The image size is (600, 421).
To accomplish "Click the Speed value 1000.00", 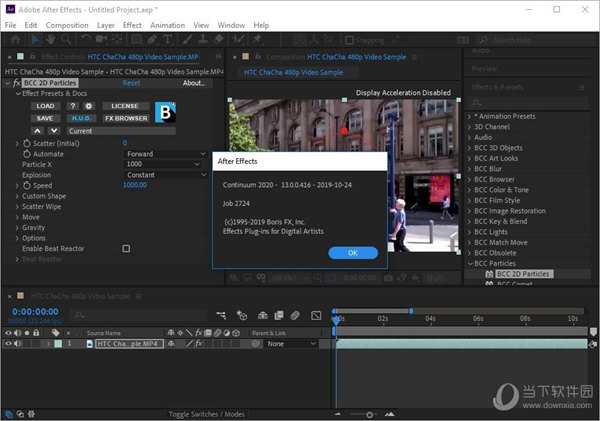I will coord(135,185).
